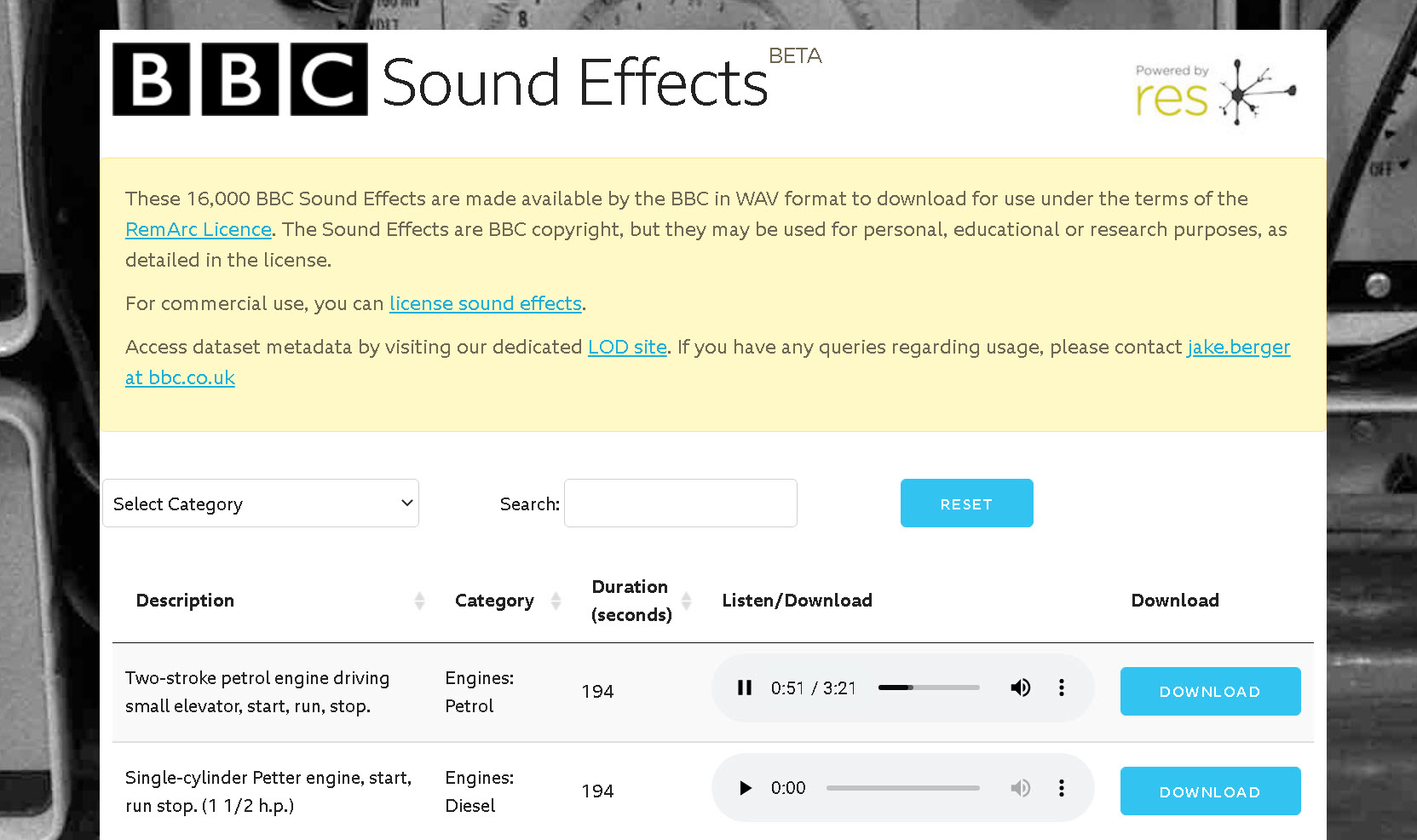Sort table by Duration column

pyautogui.click(x=686, y=601)
